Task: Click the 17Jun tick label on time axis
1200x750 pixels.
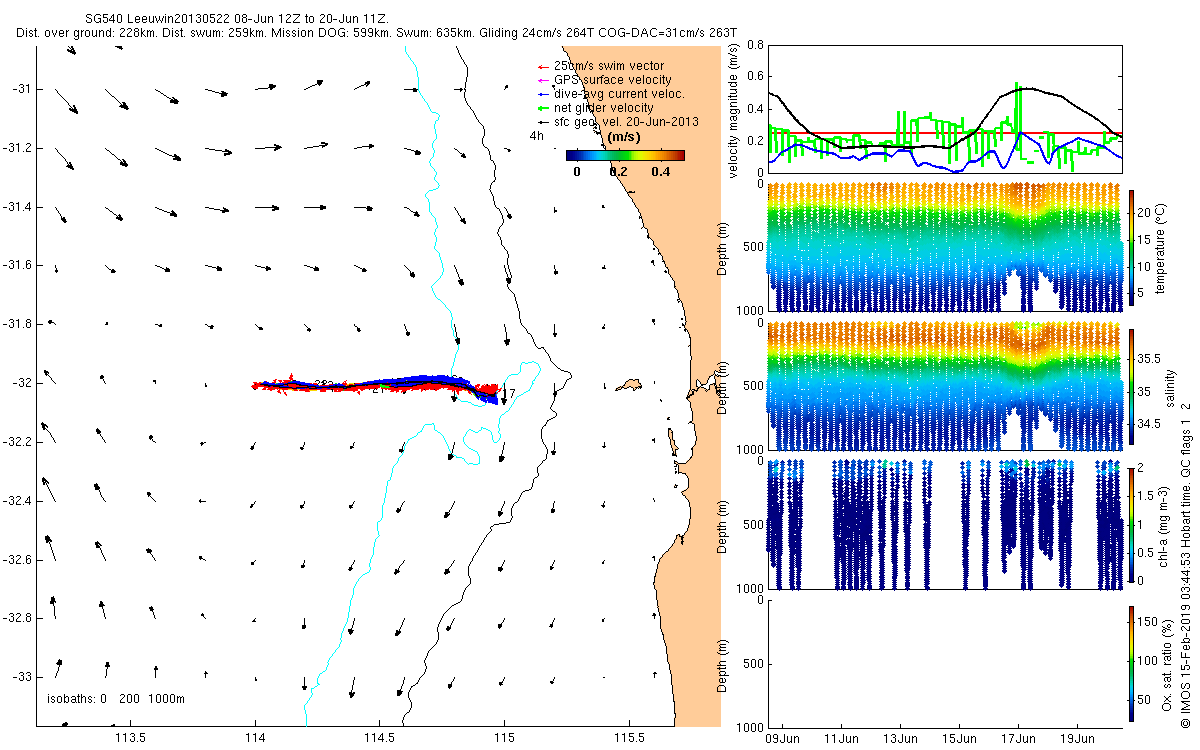Action: tap(1019, 740)
